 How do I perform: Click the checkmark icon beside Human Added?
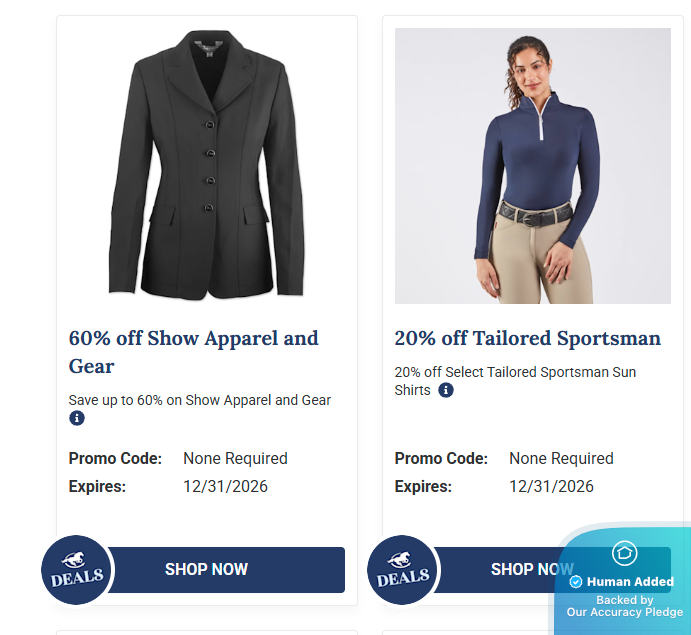[576, 581]
